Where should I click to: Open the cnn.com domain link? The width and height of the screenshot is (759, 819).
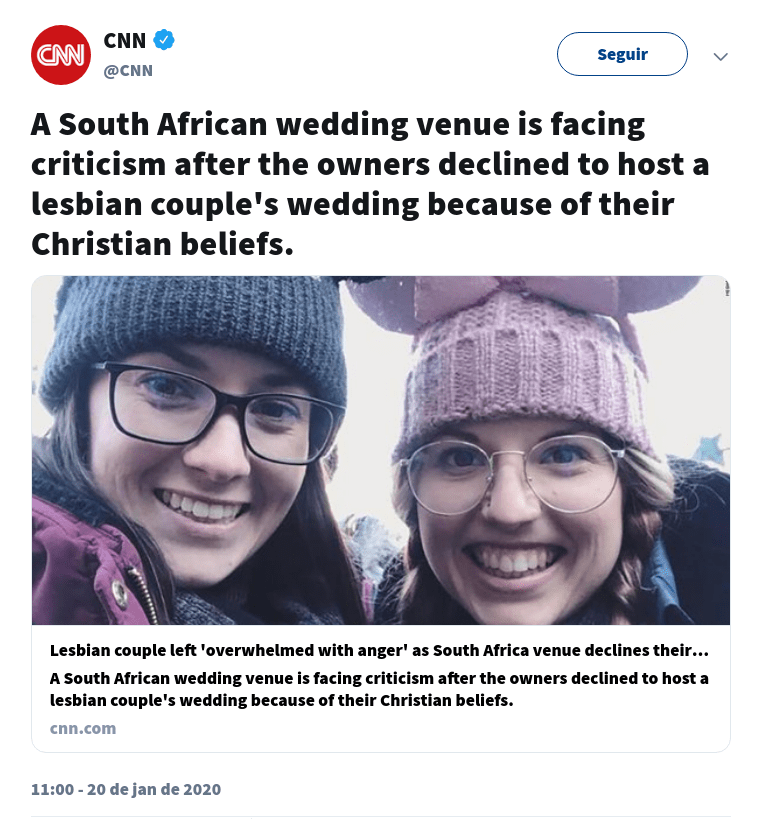point(83,728)
